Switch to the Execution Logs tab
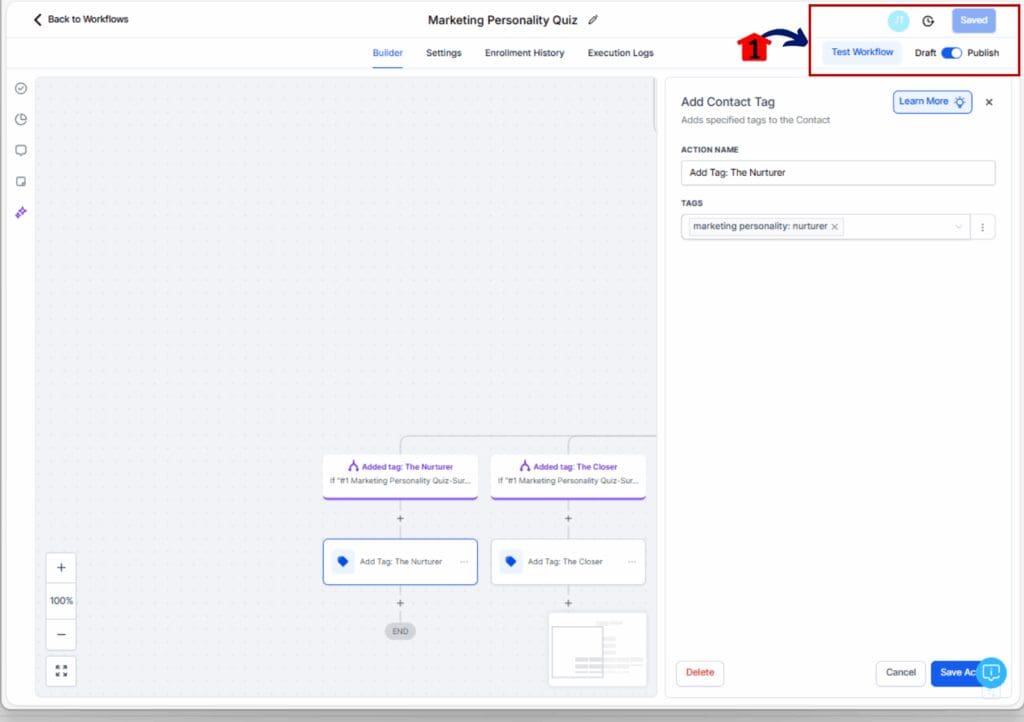1024x722 pixels. pos(620,53)
